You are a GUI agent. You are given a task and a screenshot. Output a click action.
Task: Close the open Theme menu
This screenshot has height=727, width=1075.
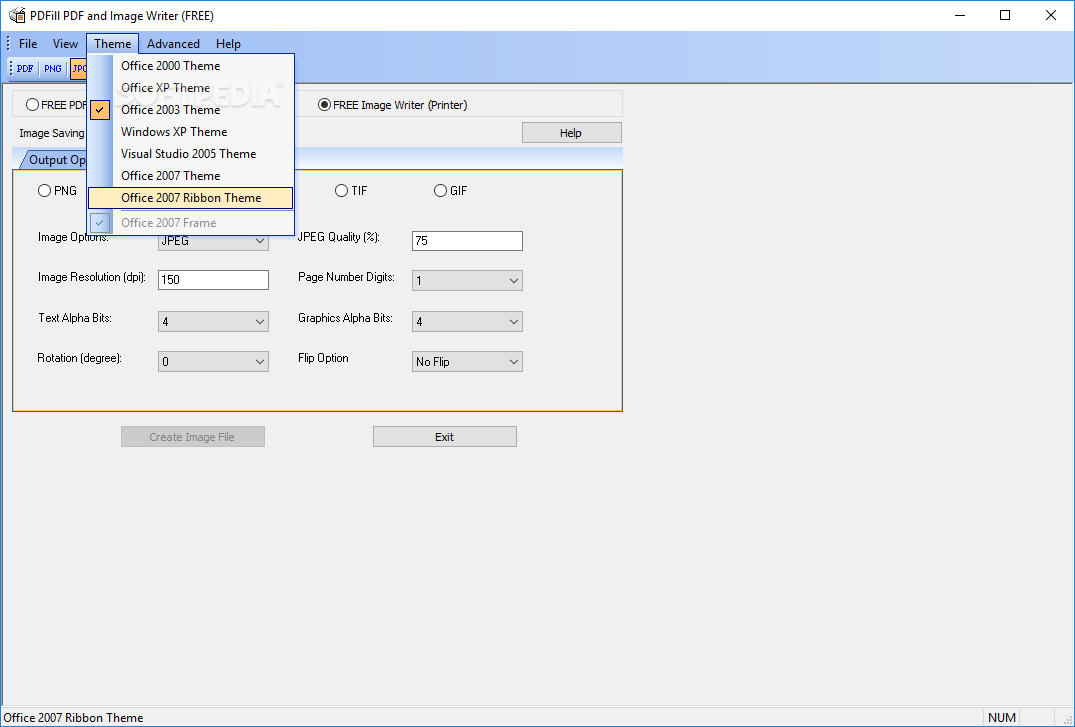click(112, 43)
